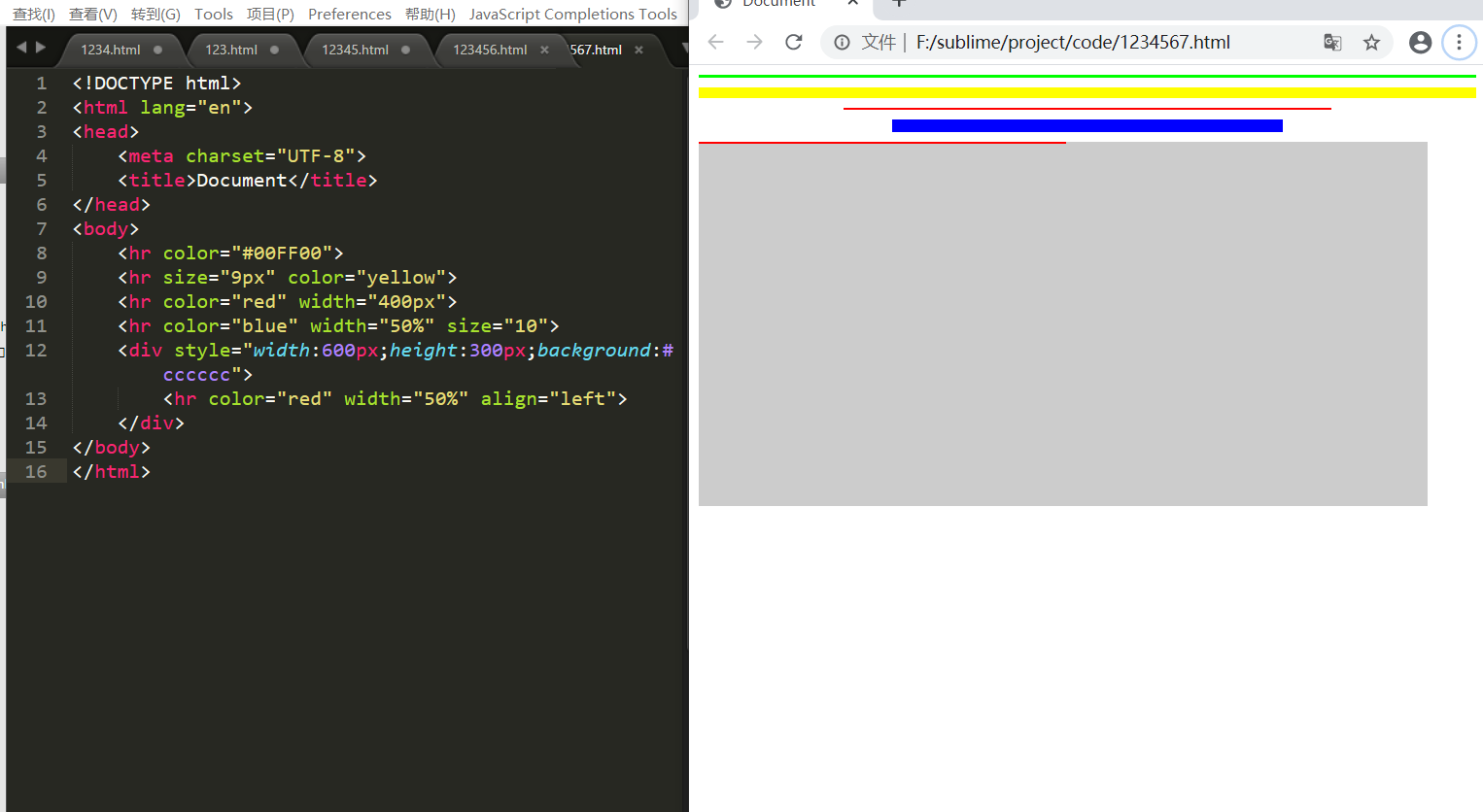This screenshot has width=1483, height=812.
Task: Open the 转到(G) menu
Action: coord(155,14)
